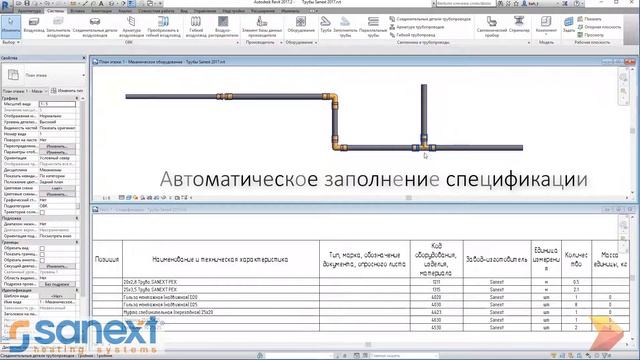Choose Преобразовать в гибкий воздуховод

click(x=164, y=26)
